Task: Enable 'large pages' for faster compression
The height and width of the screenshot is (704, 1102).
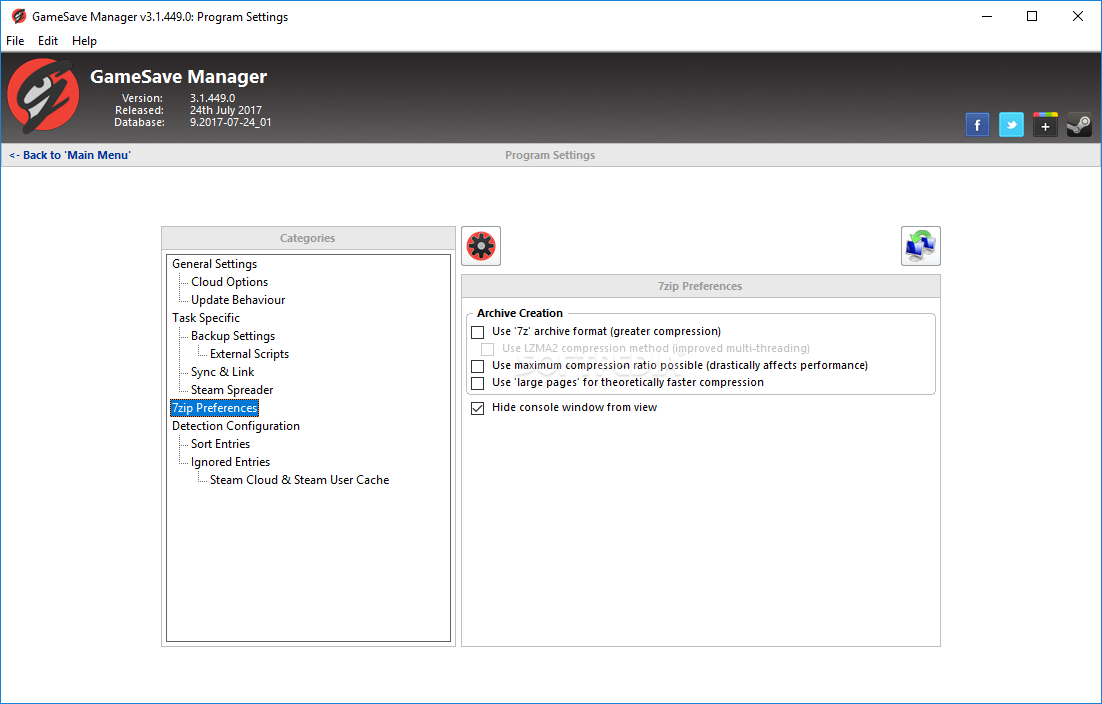Action: tap(478, 383)
